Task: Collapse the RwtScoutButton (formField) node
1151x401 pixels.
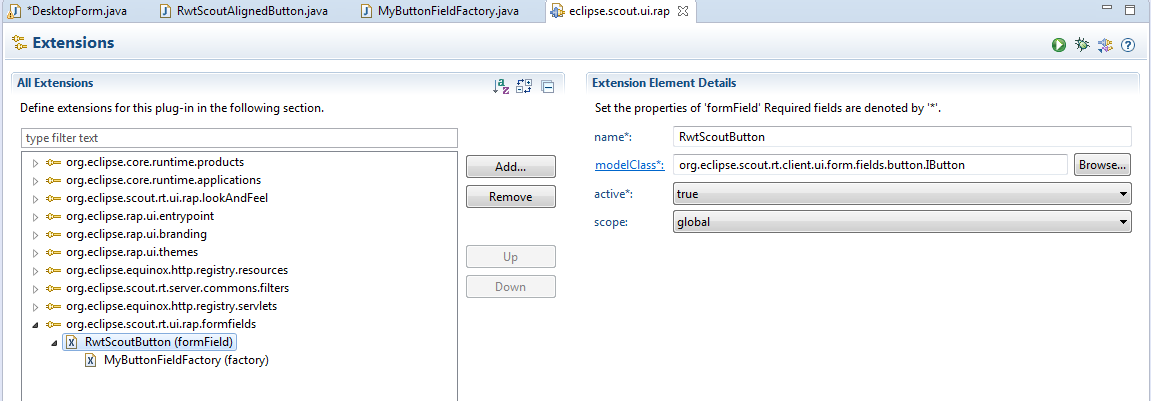Action: 54,343
